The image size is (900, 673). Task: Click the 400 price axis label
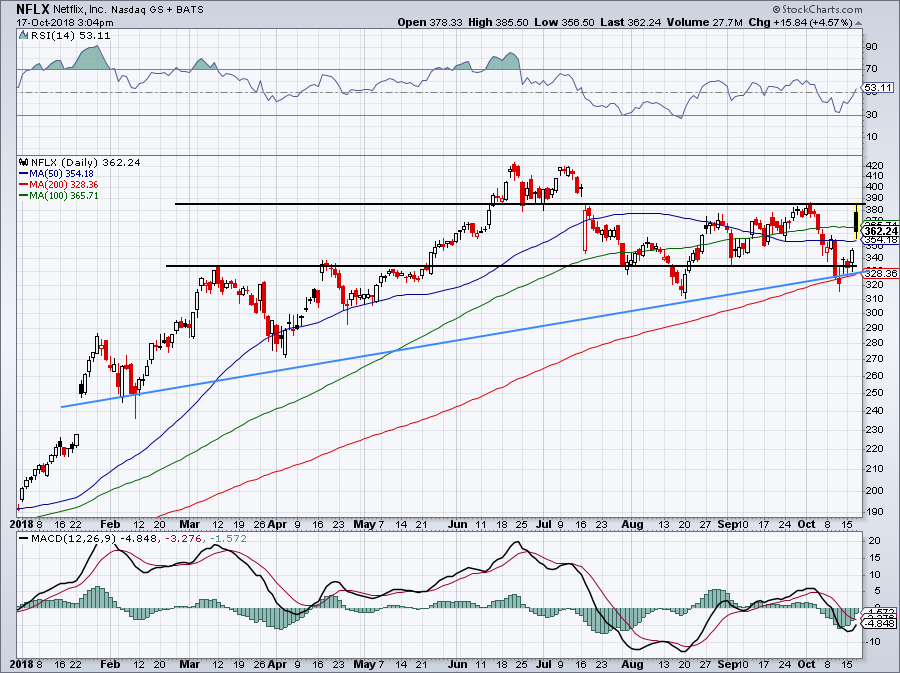coord(875,186)
